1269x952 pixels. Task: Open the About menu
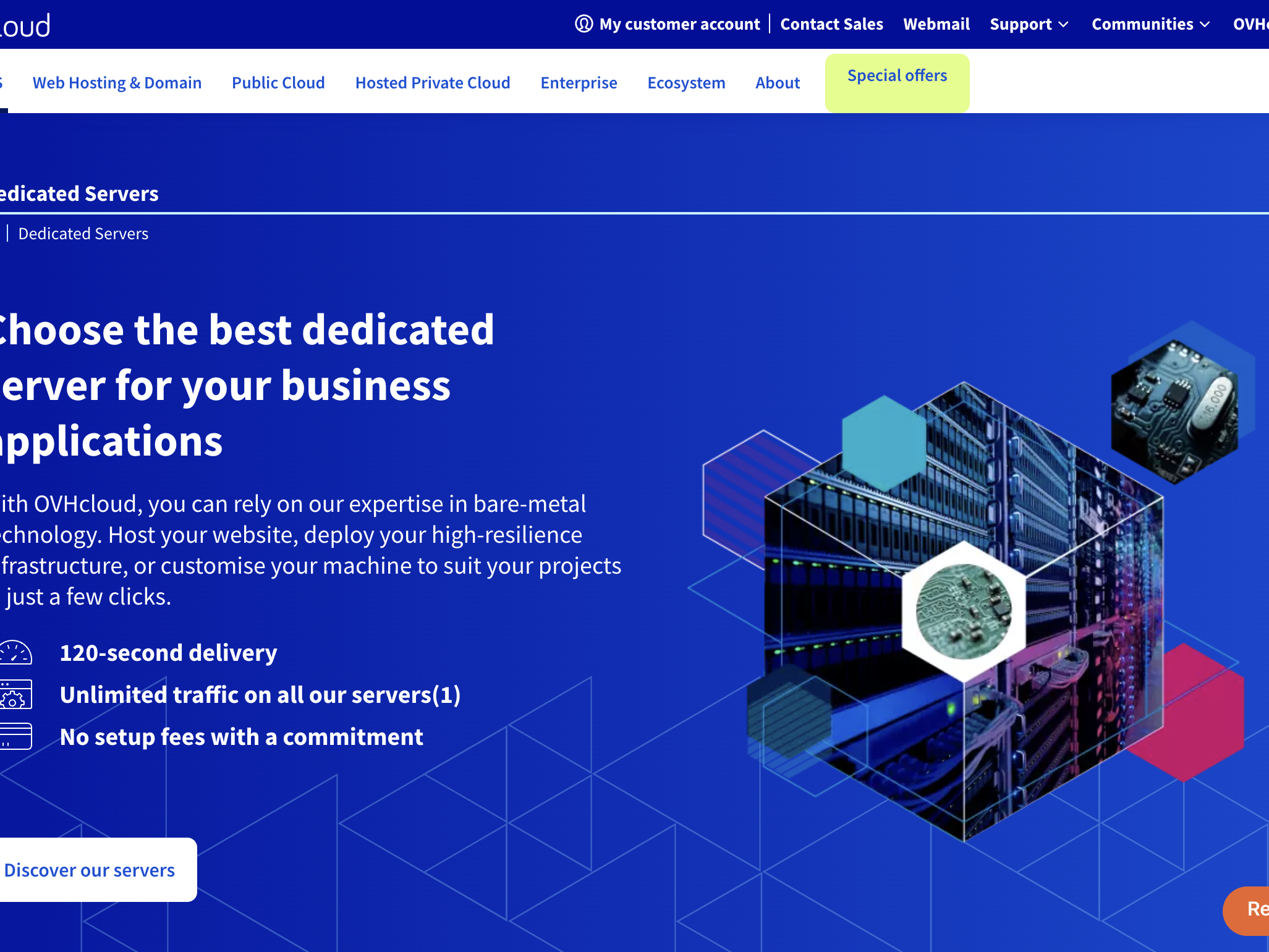pos(778,83)
